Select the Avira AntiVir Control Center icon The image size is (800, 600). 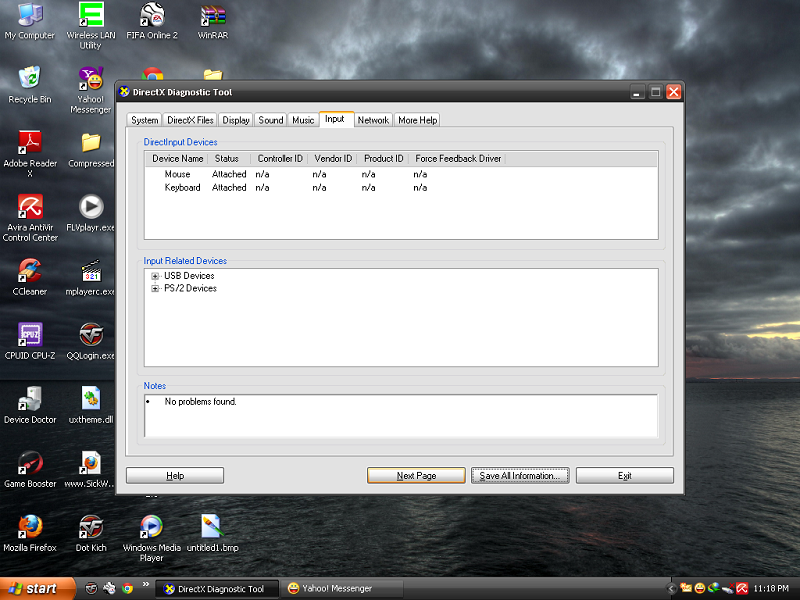click(x=30, y=208)
